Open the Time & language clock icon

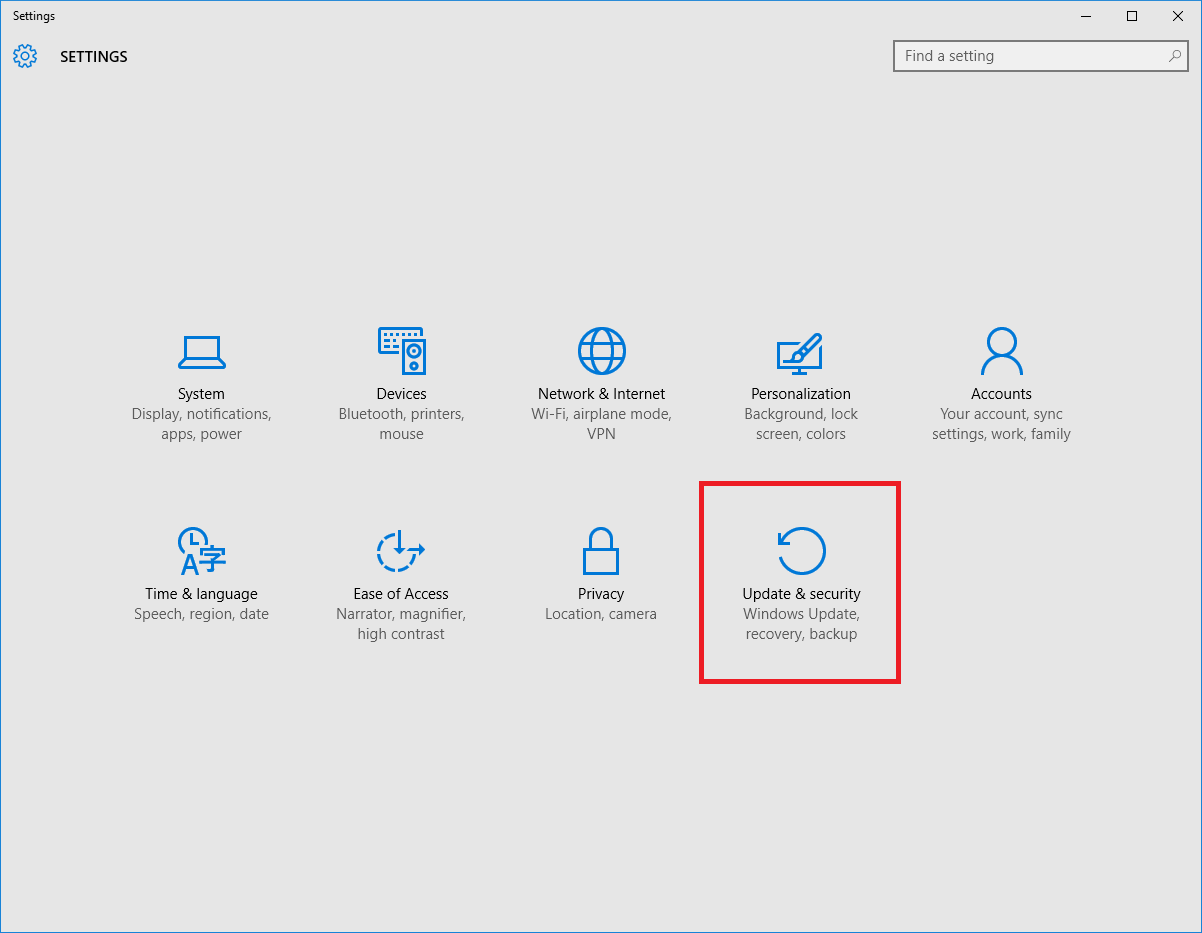coord(201,551)
